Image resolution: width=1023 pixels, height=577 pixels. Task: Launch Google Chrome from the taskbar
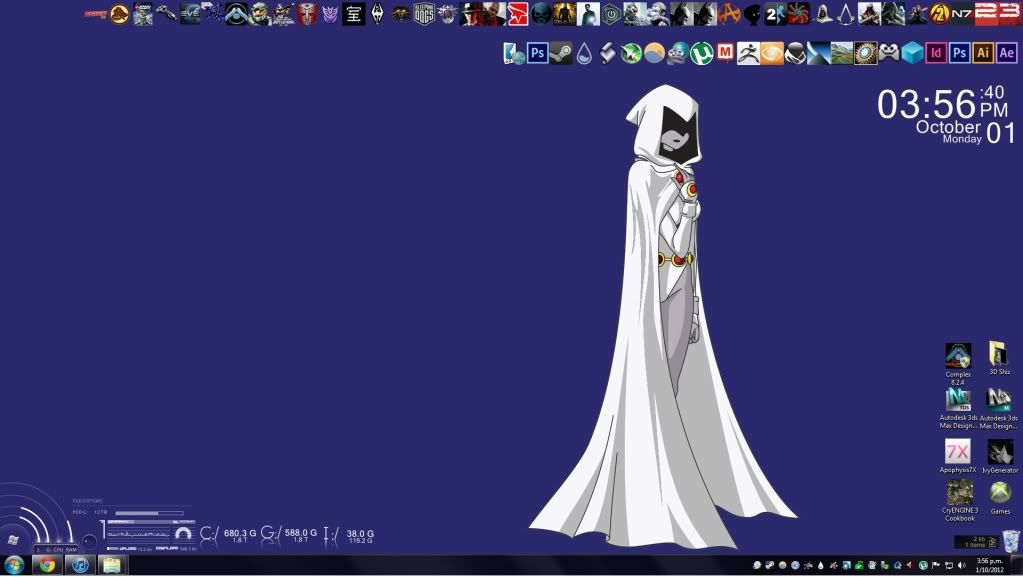(x=46, y=565)
